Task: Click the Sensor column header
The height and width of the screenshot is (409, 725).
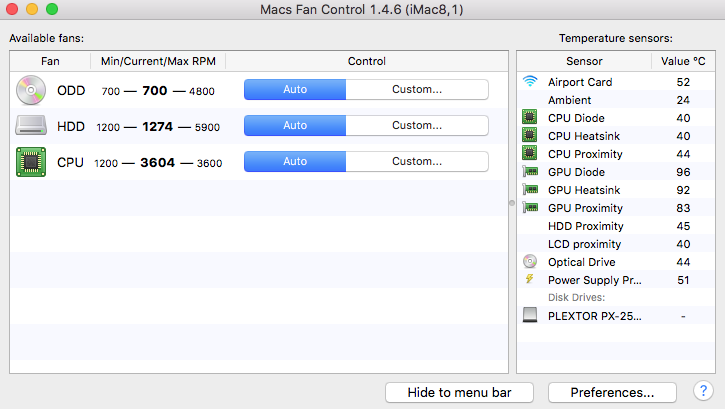Action: (x=584, y=61)
